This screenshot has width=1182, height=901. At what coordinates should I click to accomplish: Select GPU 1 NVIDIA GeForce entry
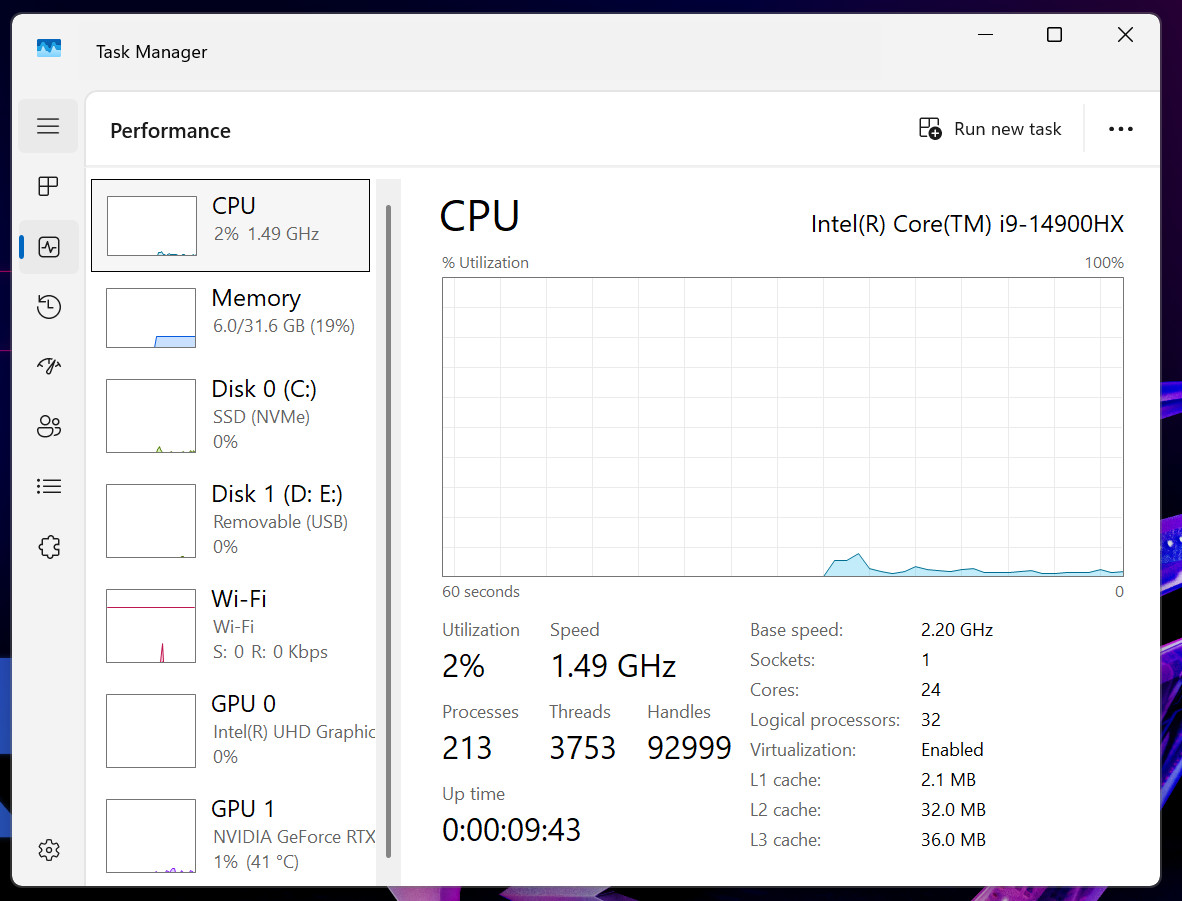coord(230,835)
